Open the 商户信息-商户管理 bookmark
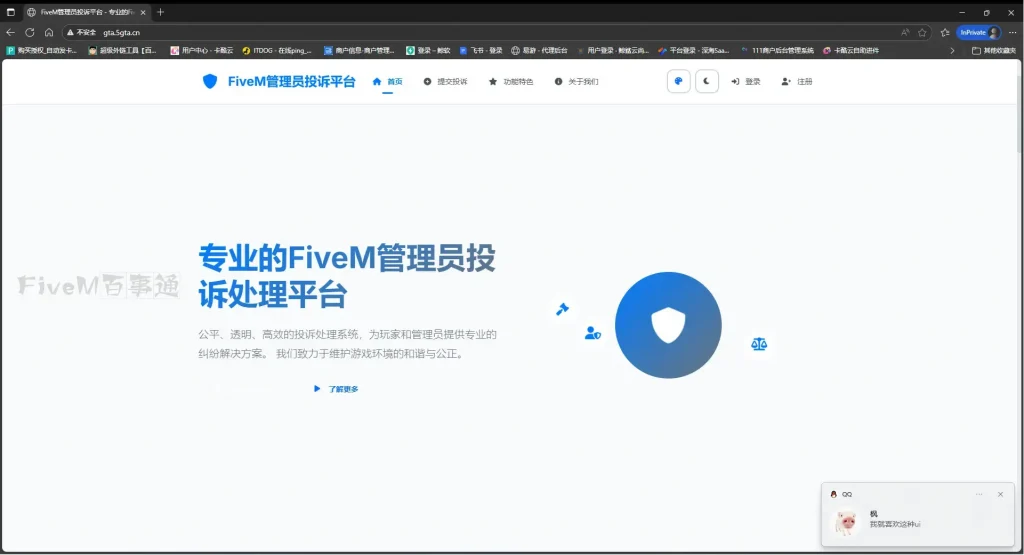This screenshot has width=1024, height=555. pos(359,50)
